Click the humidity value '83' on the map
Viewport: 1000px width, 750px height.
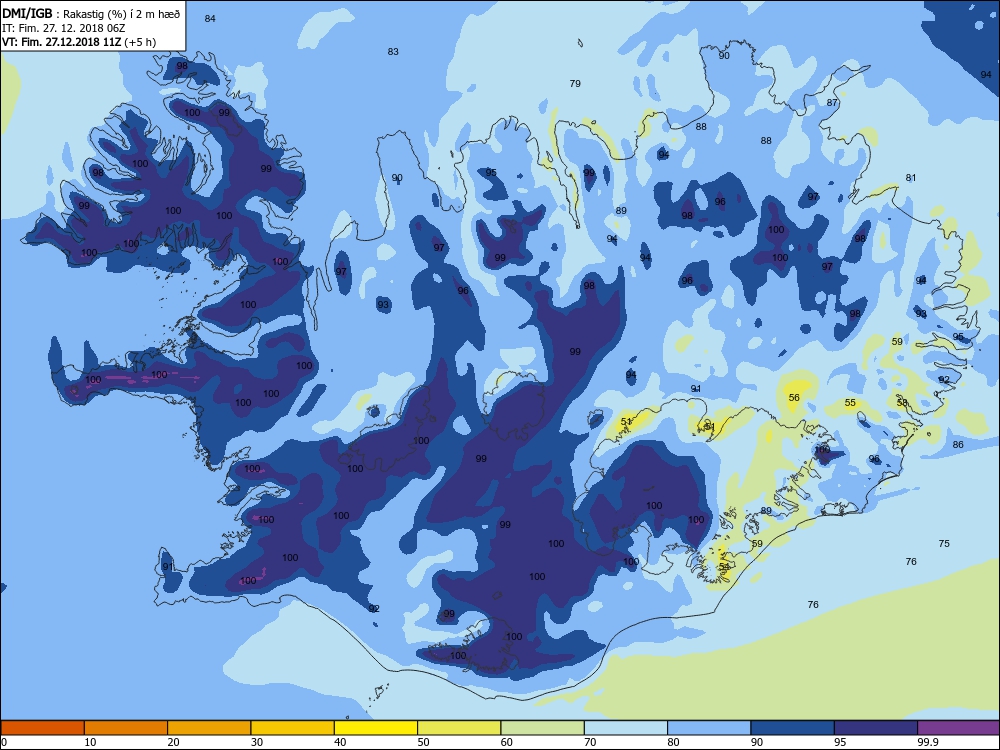click(393, 52)
